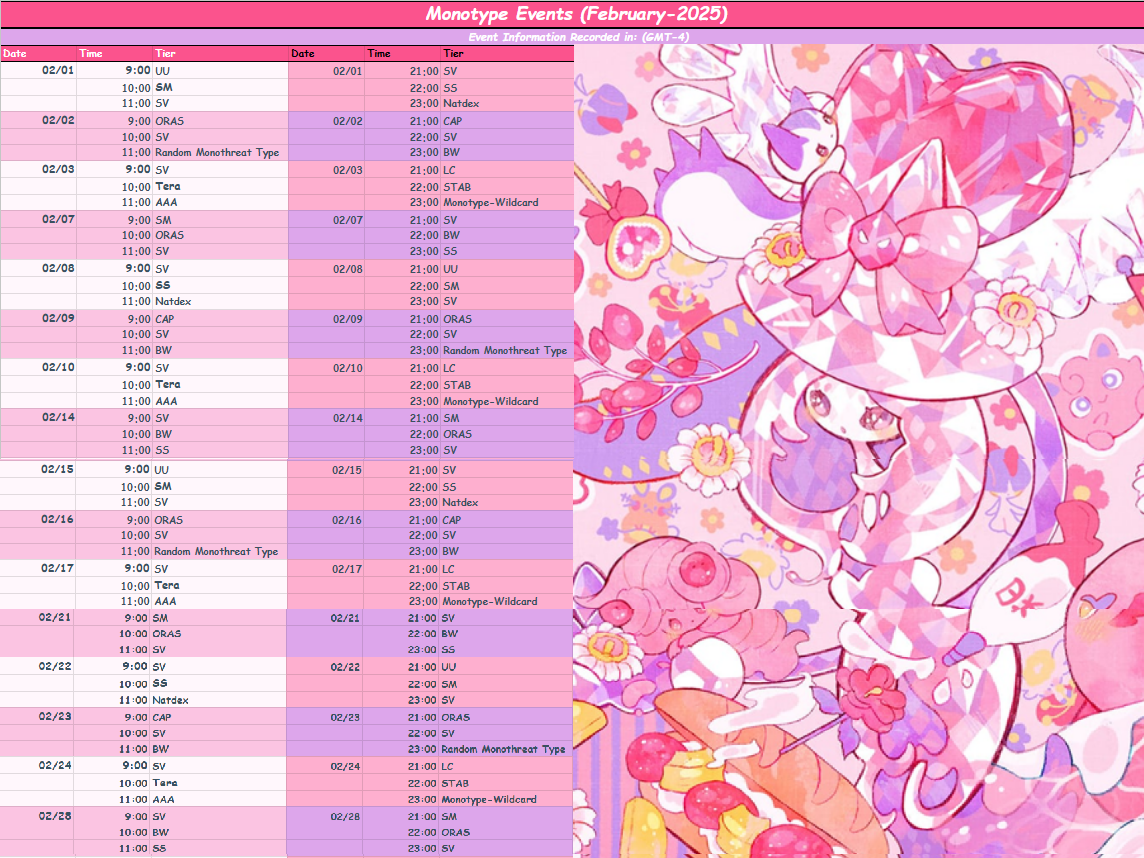
Task: Click the "ORAS" tier for 02/28 at 22:00
Action: pos(456,832)
